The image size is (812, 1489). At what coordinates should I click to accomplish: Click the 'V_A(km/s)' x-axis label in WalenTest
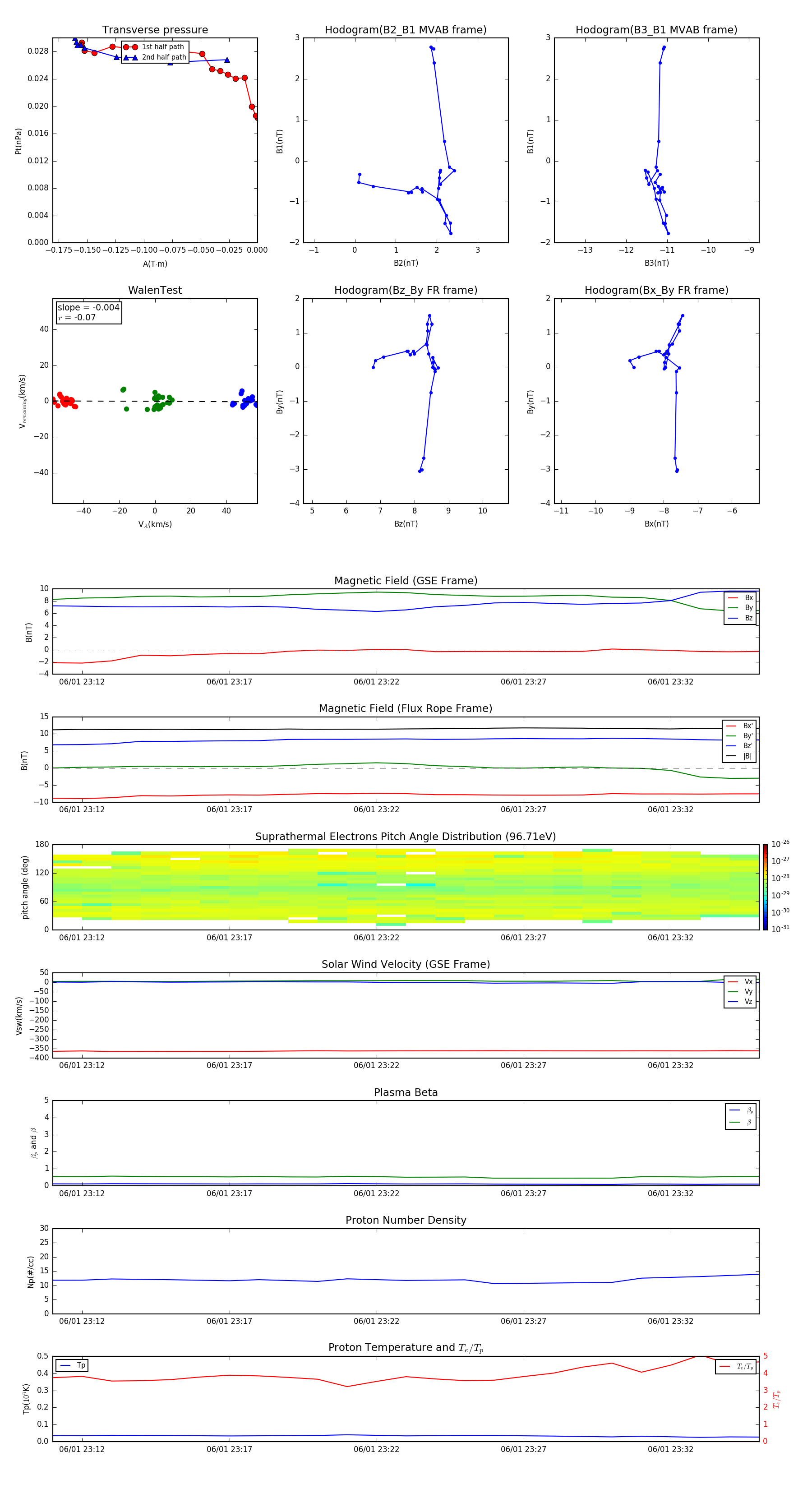(x=155, y=524)
